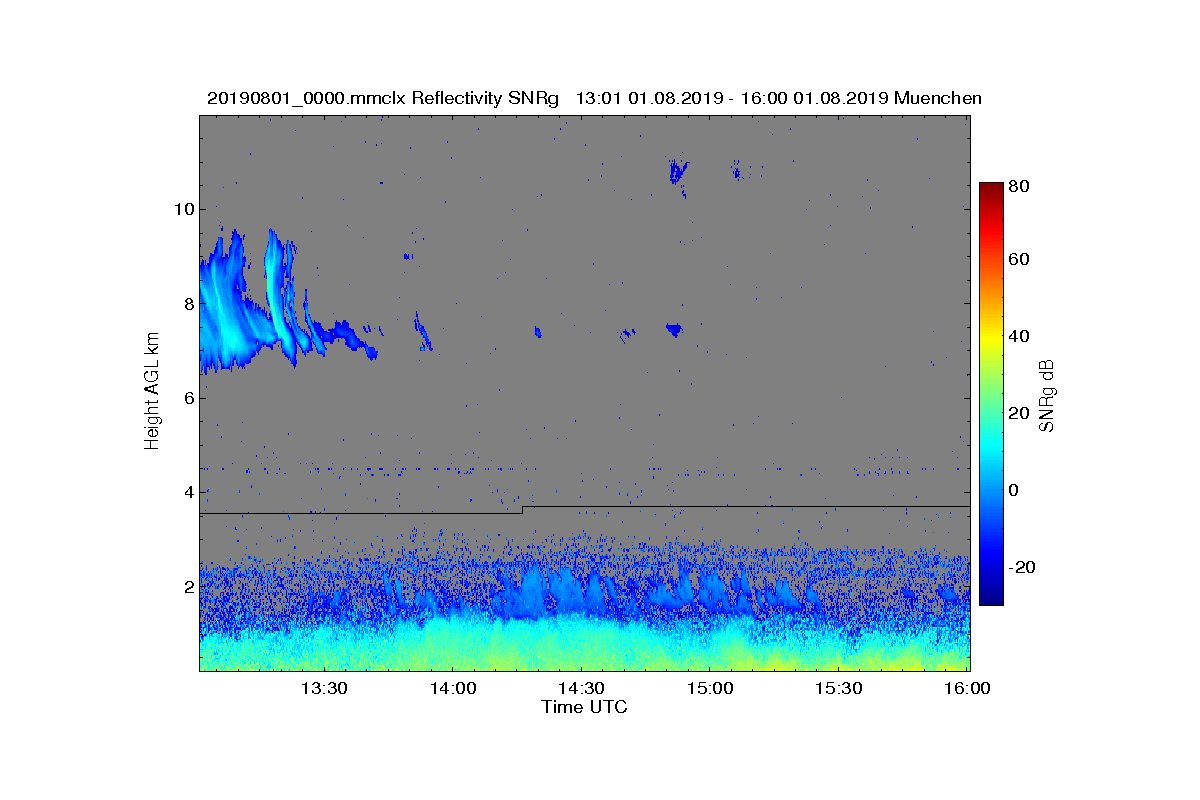Click the 13:30 time tick label
Viewport: 1200px width, 800px height.
click(324, 688)
